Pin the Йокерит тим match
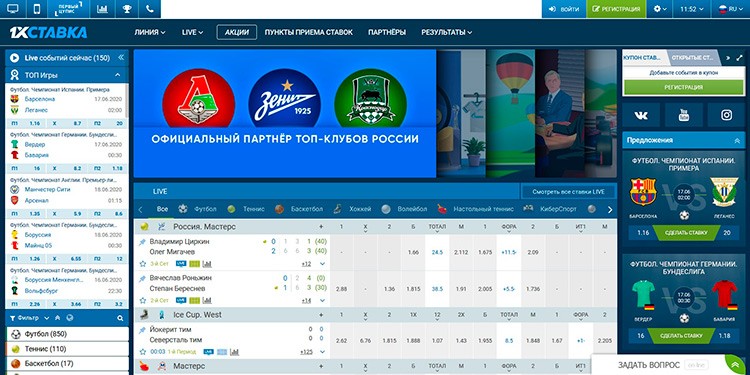The width and height of the screenshot is (750, 375). (x=142, y=330)
